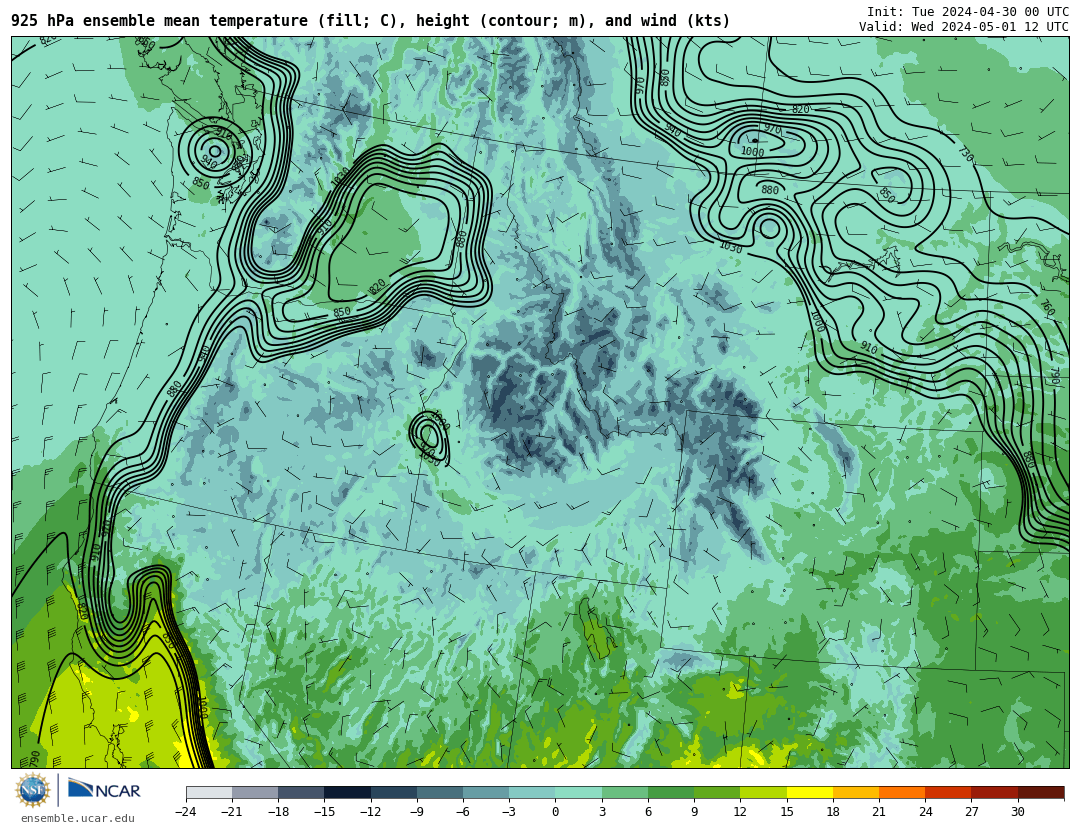Pick the yellow swatch between 15 and 18

pos(810,792)
